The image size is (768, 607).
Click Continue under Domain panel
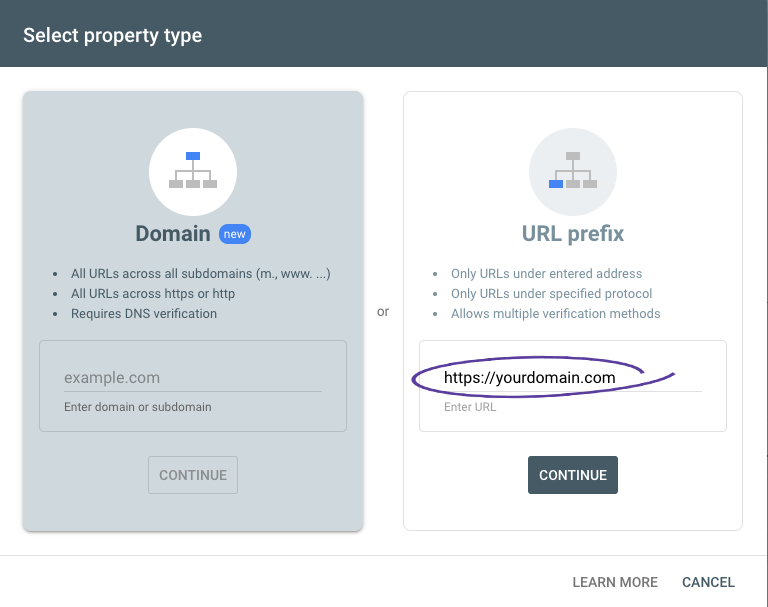[x=193, y=475]
